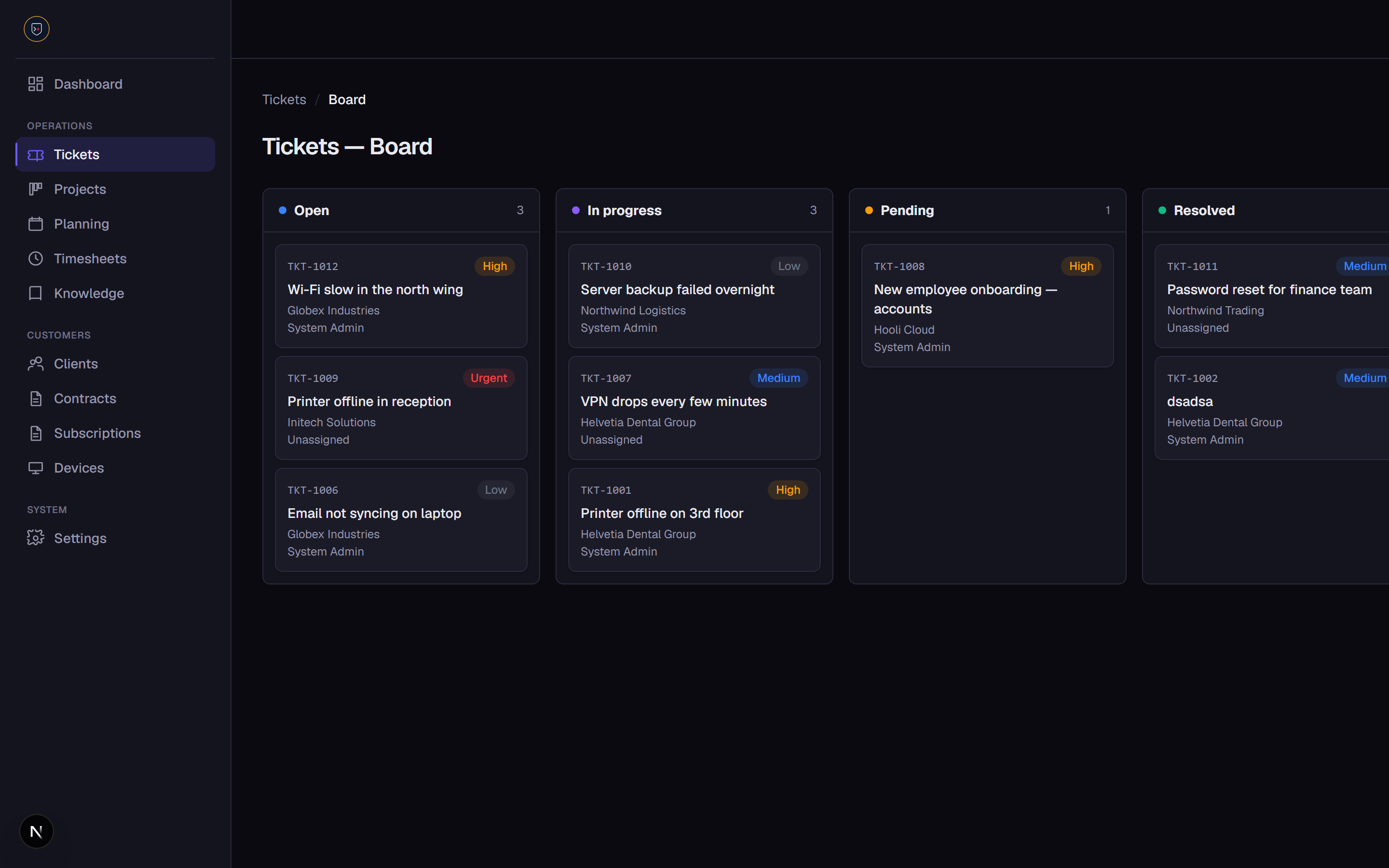Click ticket ID TKT-1001

tap(606, 490)
